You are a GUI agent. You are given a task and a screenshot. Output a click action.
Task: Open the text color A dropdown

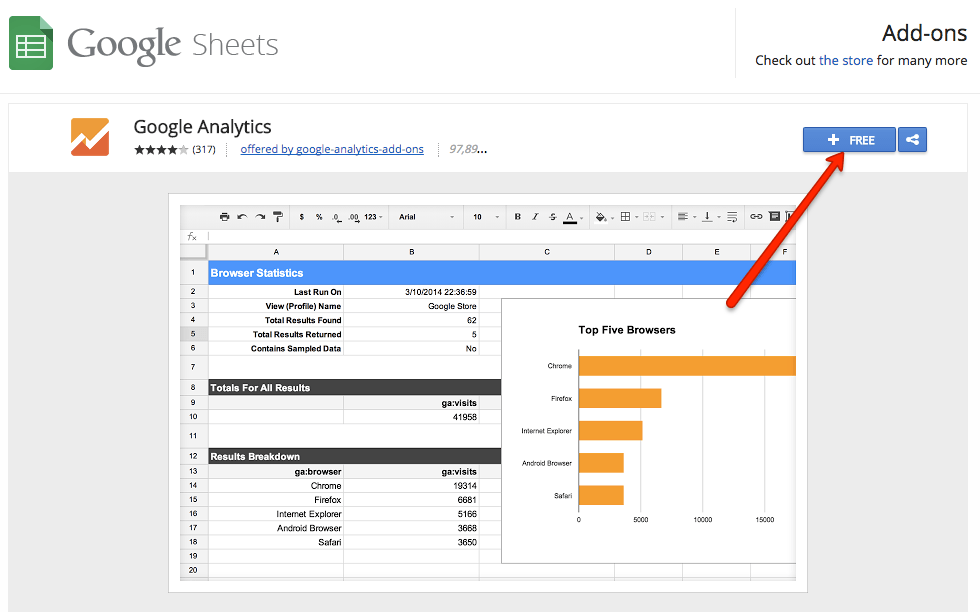[x=573, y=218]
